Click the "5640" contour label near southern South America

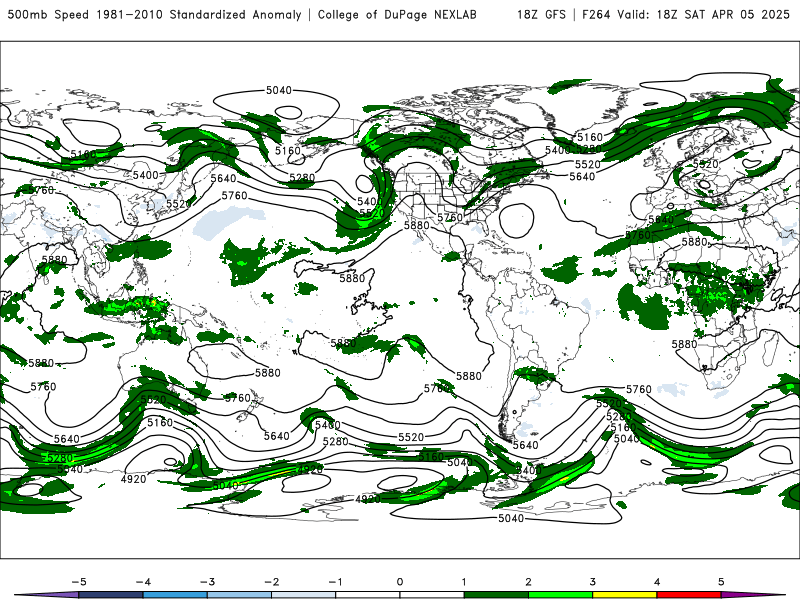pyautogui.click(x=526, y=445)
